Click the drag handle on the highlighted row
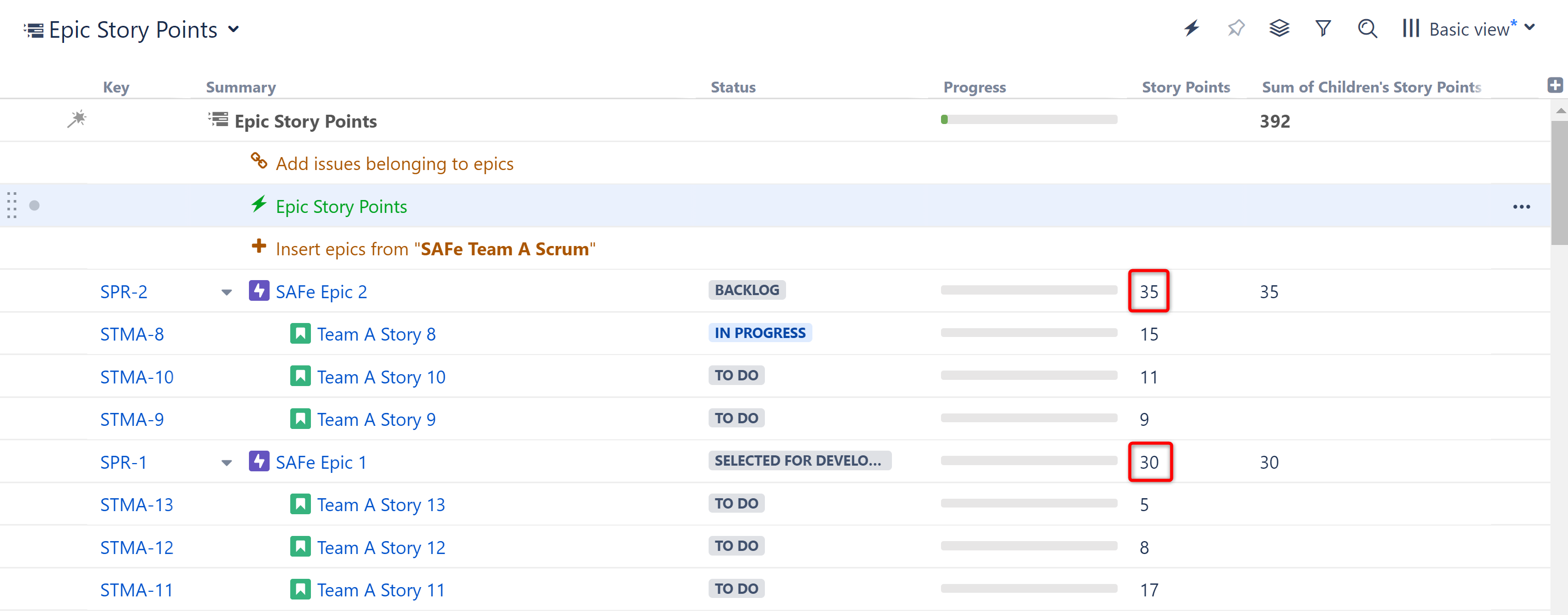 (11, 205)
